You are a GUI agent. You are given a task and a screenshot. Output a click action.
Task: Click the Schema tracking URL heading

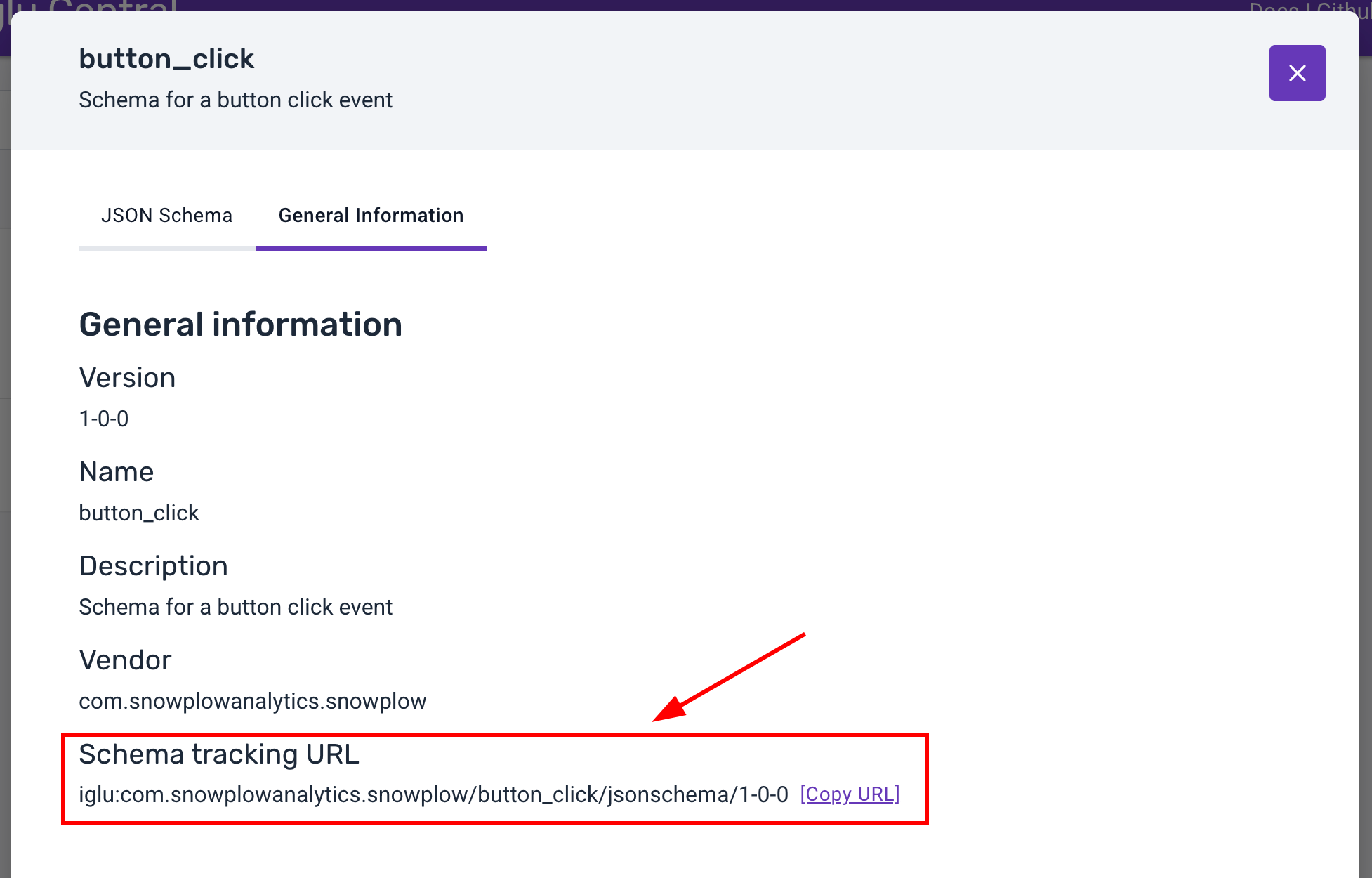pos(218,754)
